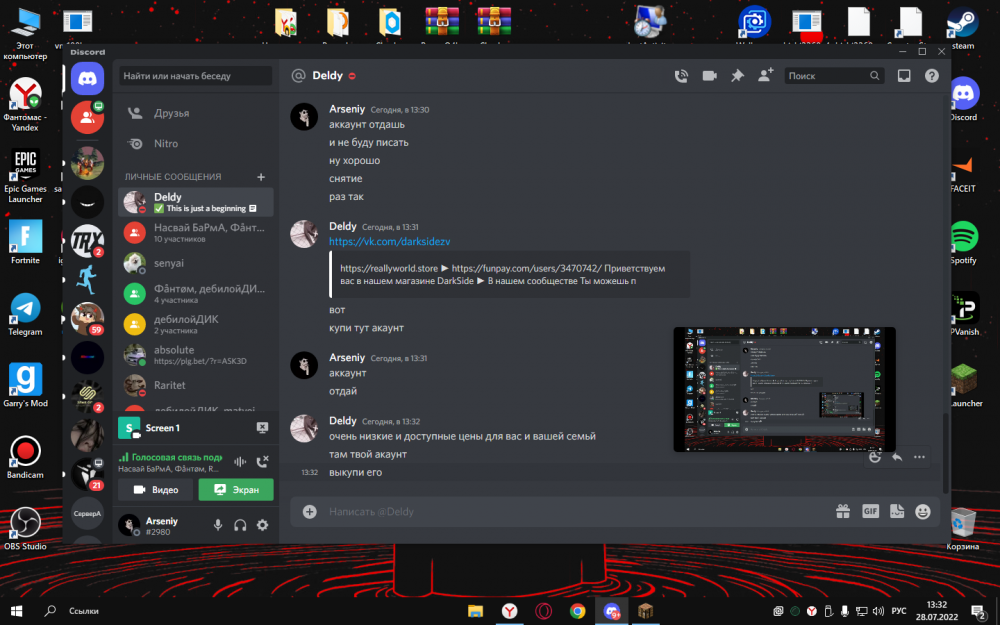Screen dimensions: 1000x625
Task: Open the senyai conversation
Action: pyautogui.click(x=196, y=263)
